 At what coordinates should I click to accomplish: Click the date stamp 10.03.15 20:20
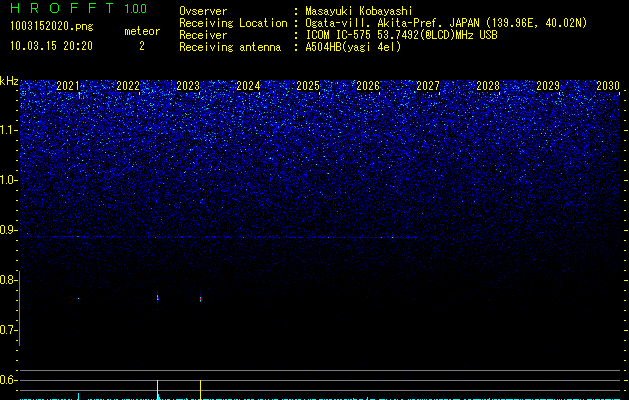point(51,46)
